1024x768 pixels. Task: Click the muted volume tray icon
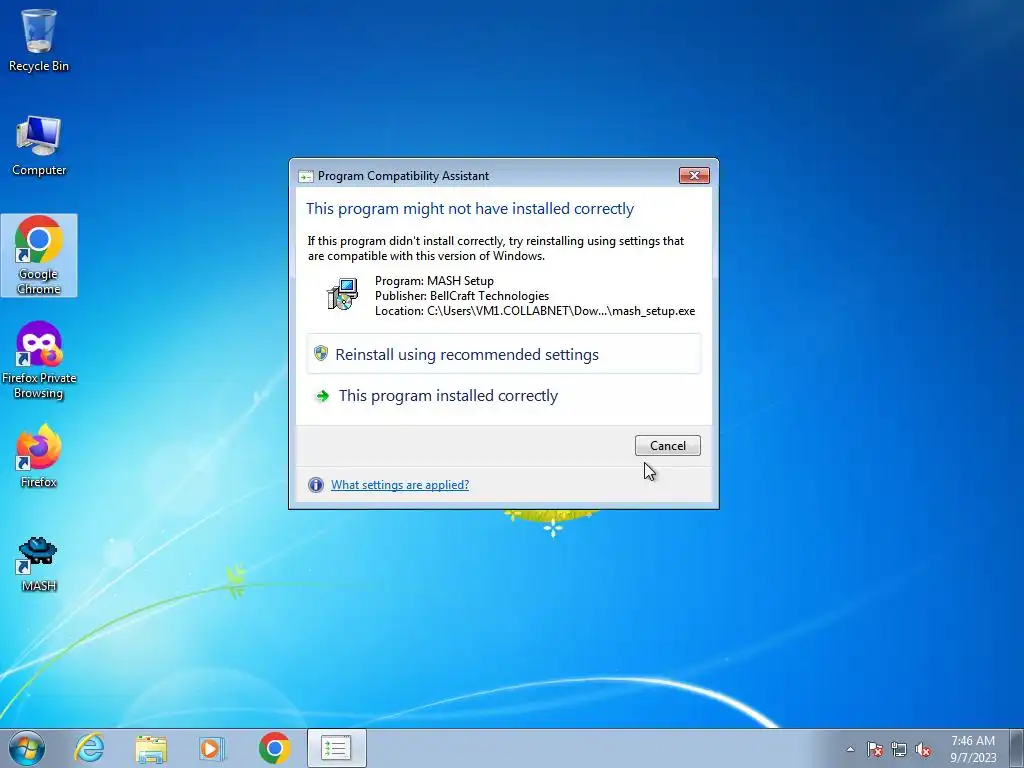point(923,749)
